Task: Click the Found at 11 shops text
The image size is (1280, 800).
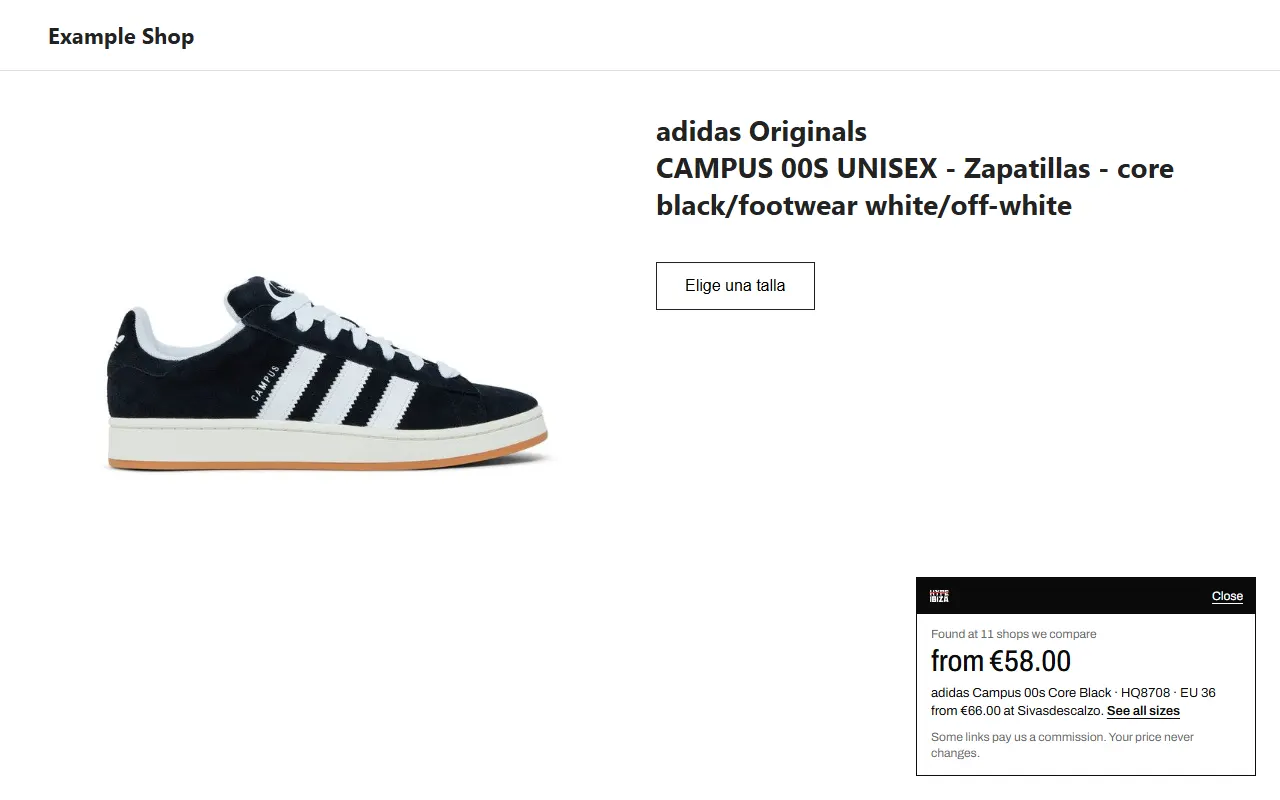Action: tap(1013, 634)
